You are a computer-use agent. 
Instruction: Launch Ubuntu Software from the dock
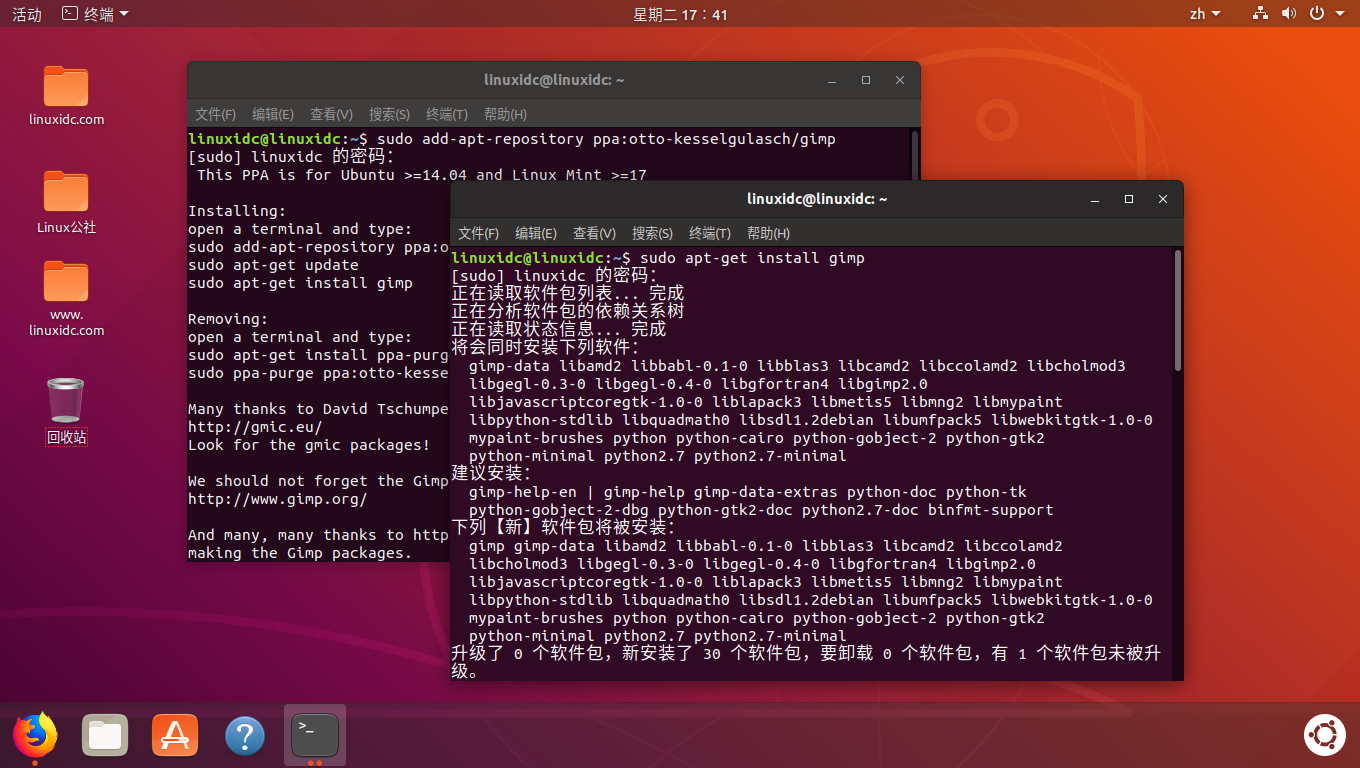coord(175,736)
